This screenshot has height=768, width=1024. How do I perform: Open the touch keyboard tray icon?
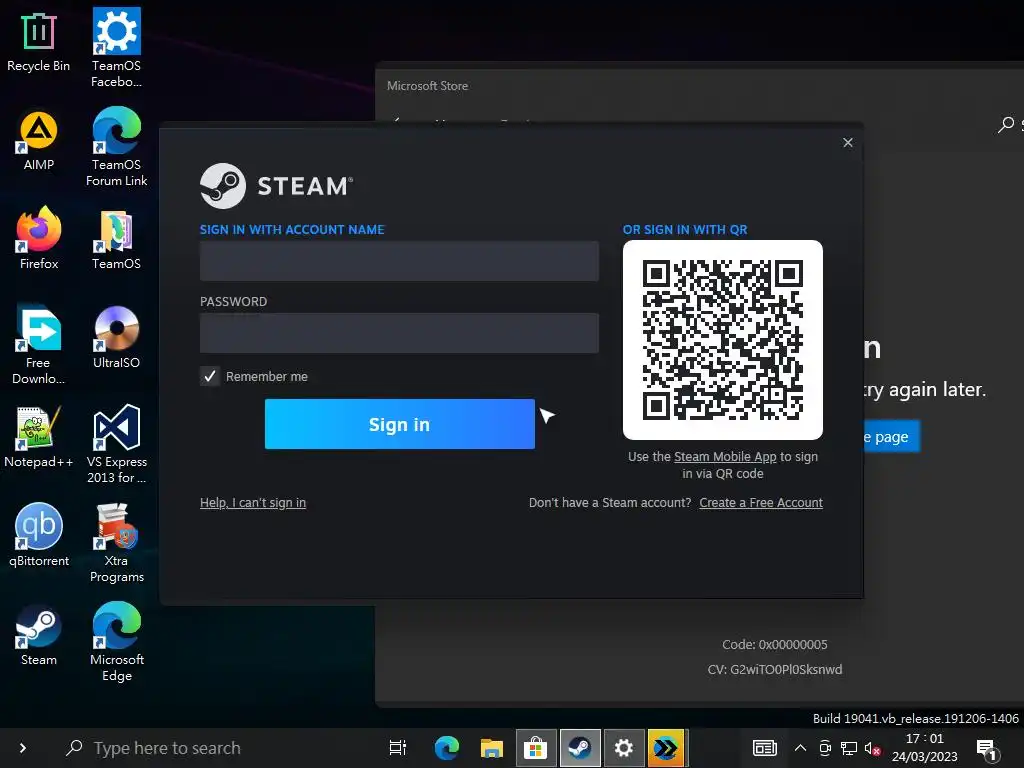coord(764,748)
